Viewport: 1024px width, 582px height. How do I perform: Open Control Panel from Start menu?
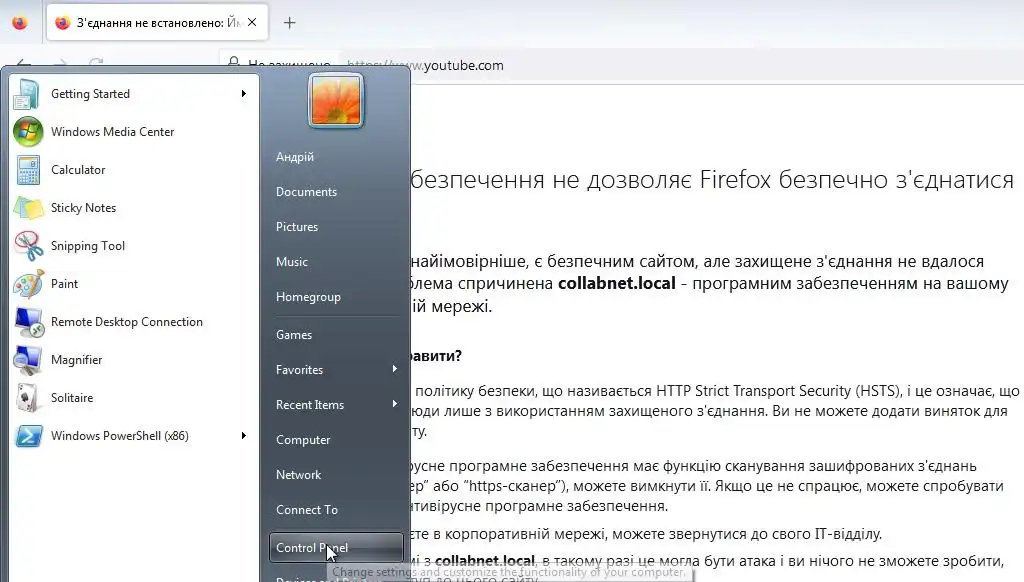[336, 547]
